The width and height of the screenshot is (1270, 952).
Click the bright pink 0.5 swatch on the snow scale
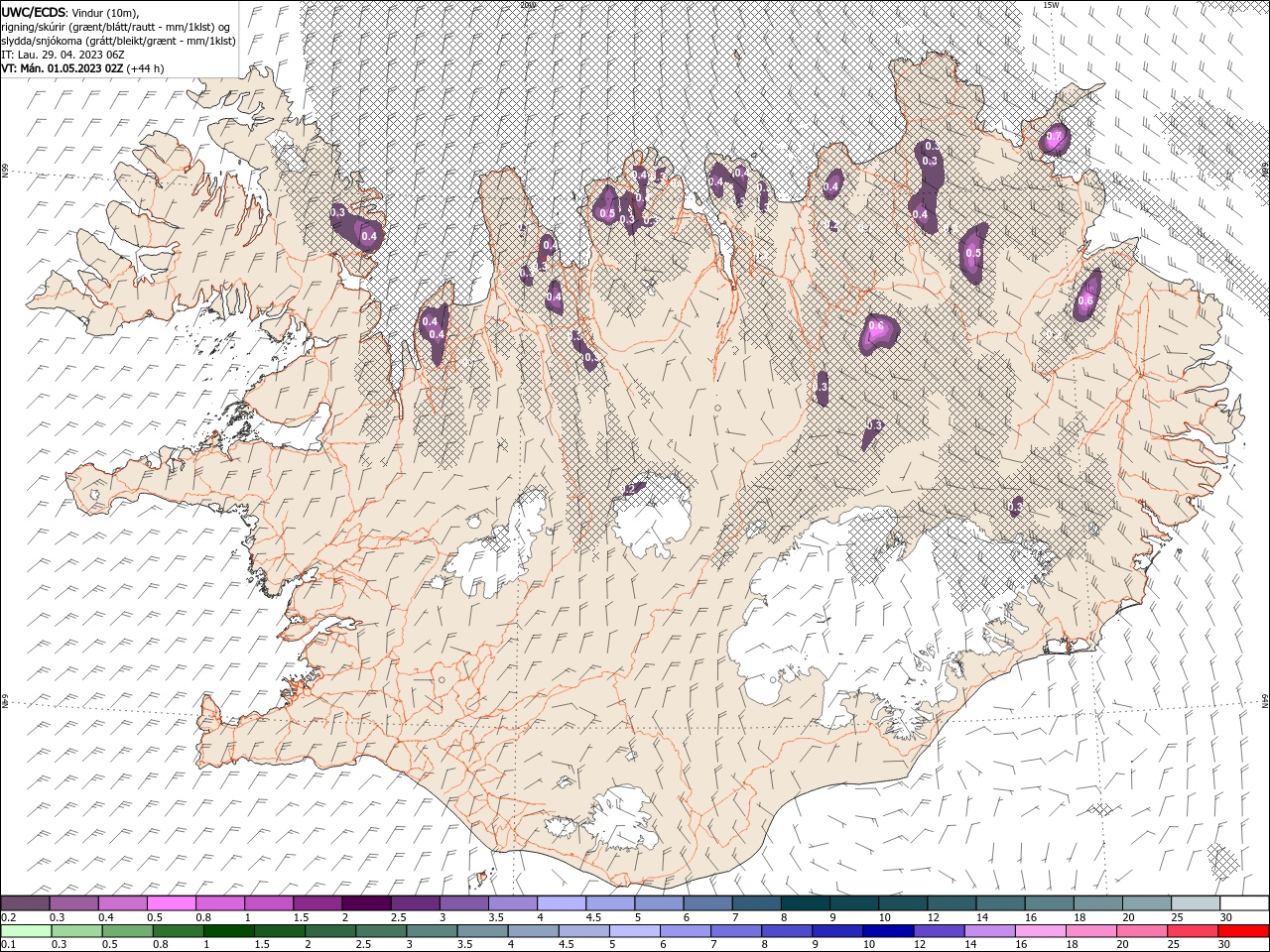pyautogui.click(x=171, y=903)
